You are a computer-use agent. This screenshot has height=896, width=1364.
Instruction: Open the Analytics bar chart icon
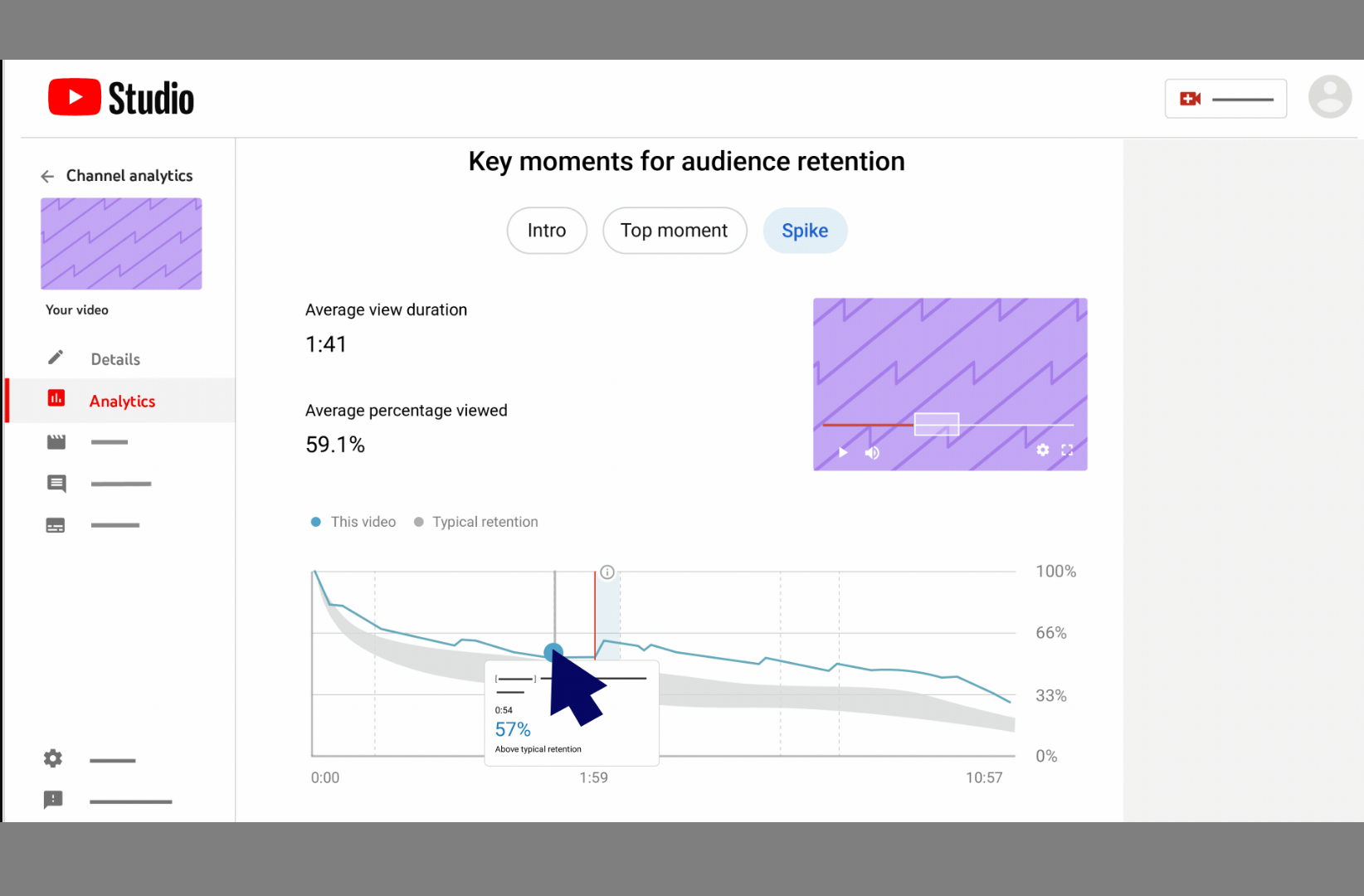pos(56,399)
